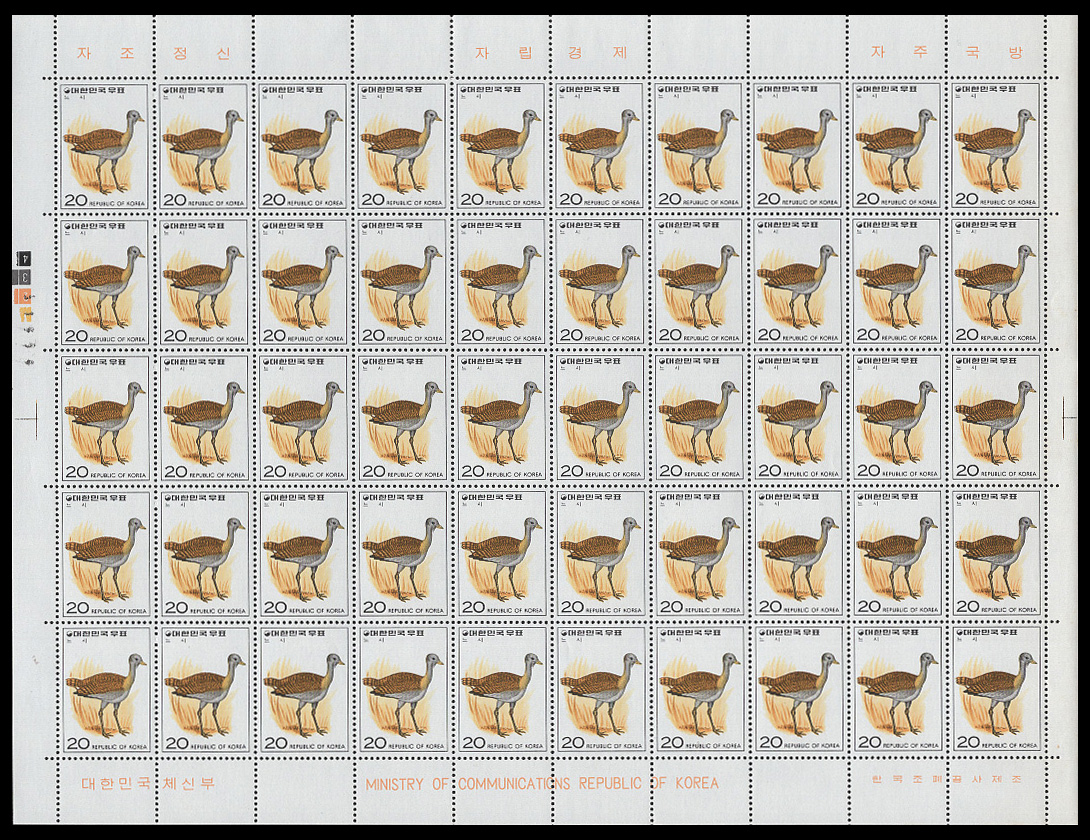Click the '자주국방' text in top margin

pyautogui.click(x=947, y=51)
